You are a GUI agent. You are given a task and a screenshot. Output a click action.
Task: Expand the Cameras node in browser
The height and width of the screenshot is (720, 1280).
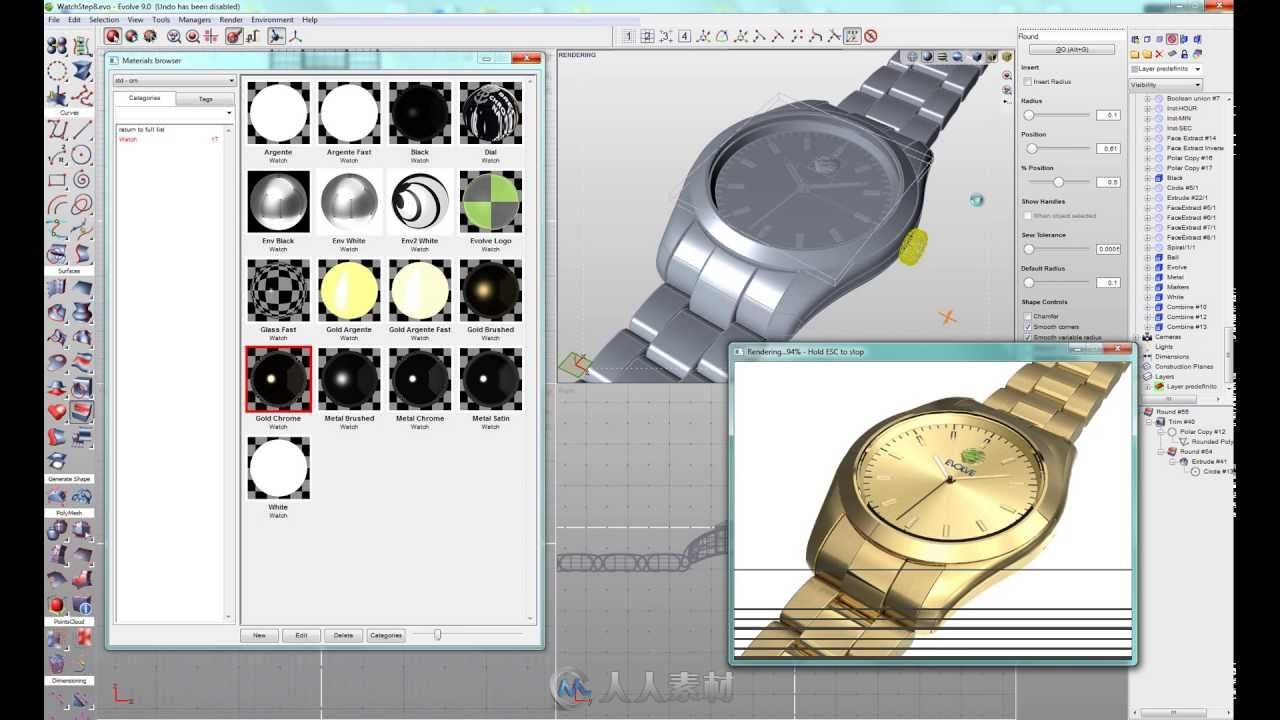(1137, 337)
